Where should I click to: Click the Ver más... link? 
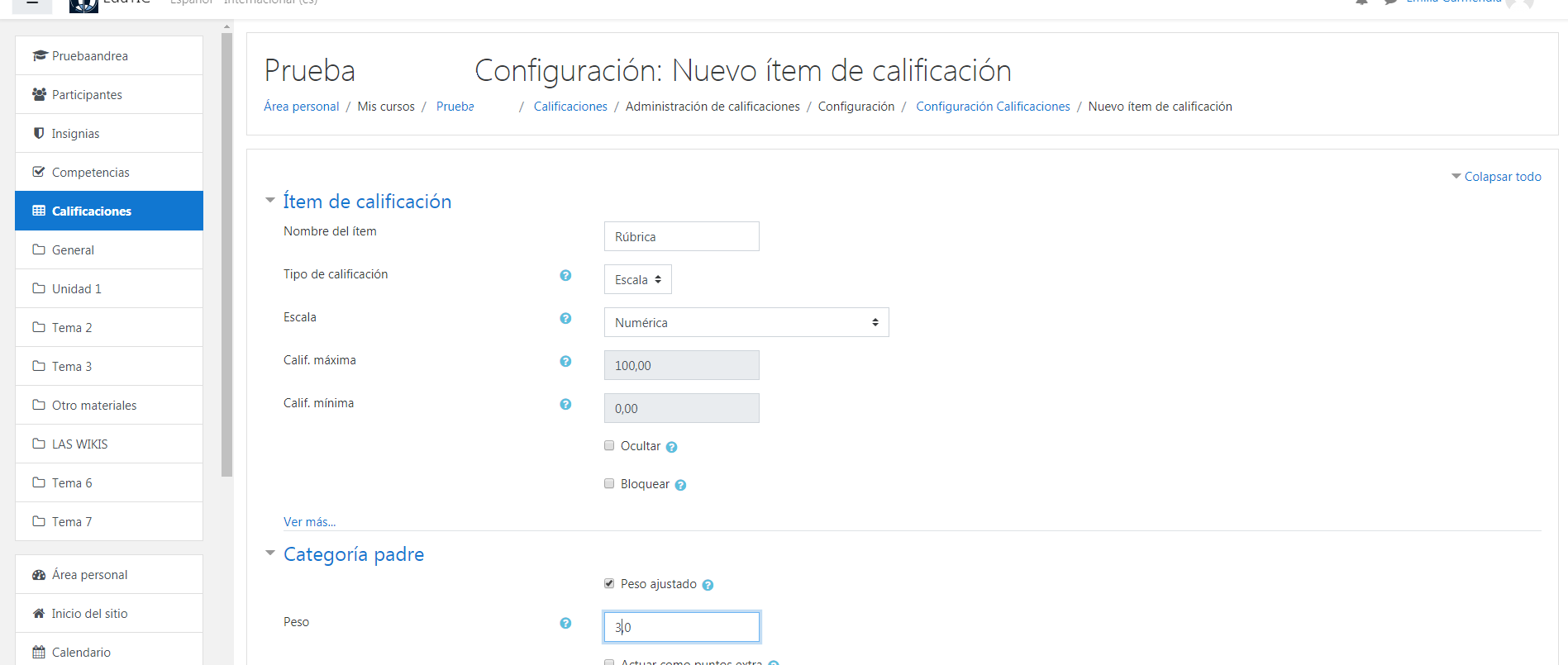point(309,522)
